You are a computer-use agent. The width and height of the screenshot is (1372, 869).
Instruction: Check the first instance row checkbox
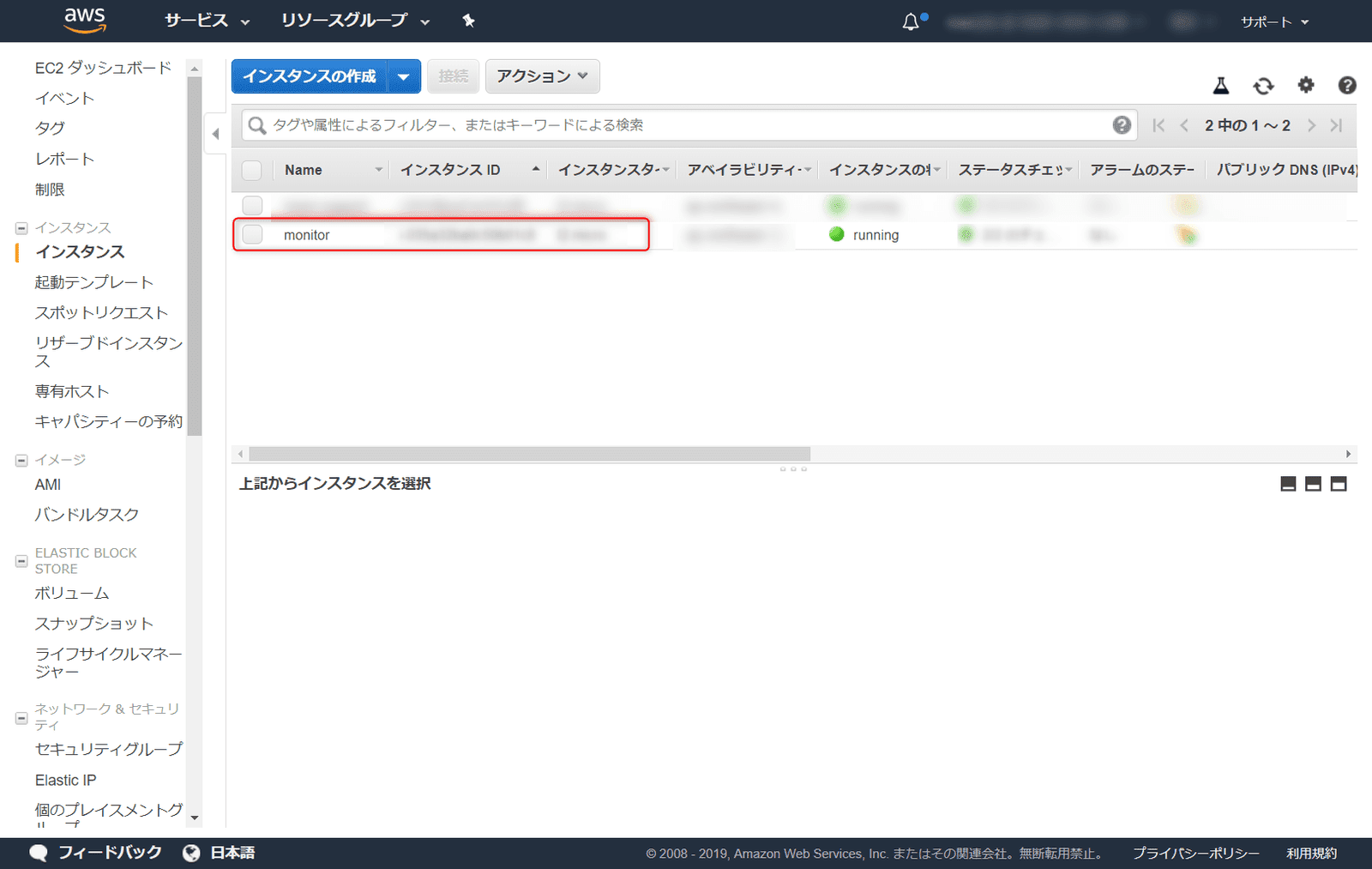click(251, 206)
